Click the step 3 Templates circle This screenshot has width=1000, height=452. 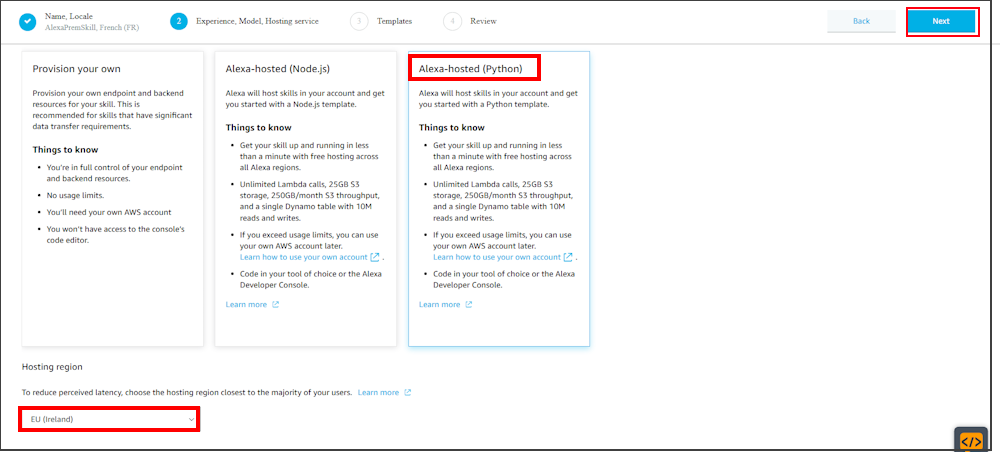358,21
